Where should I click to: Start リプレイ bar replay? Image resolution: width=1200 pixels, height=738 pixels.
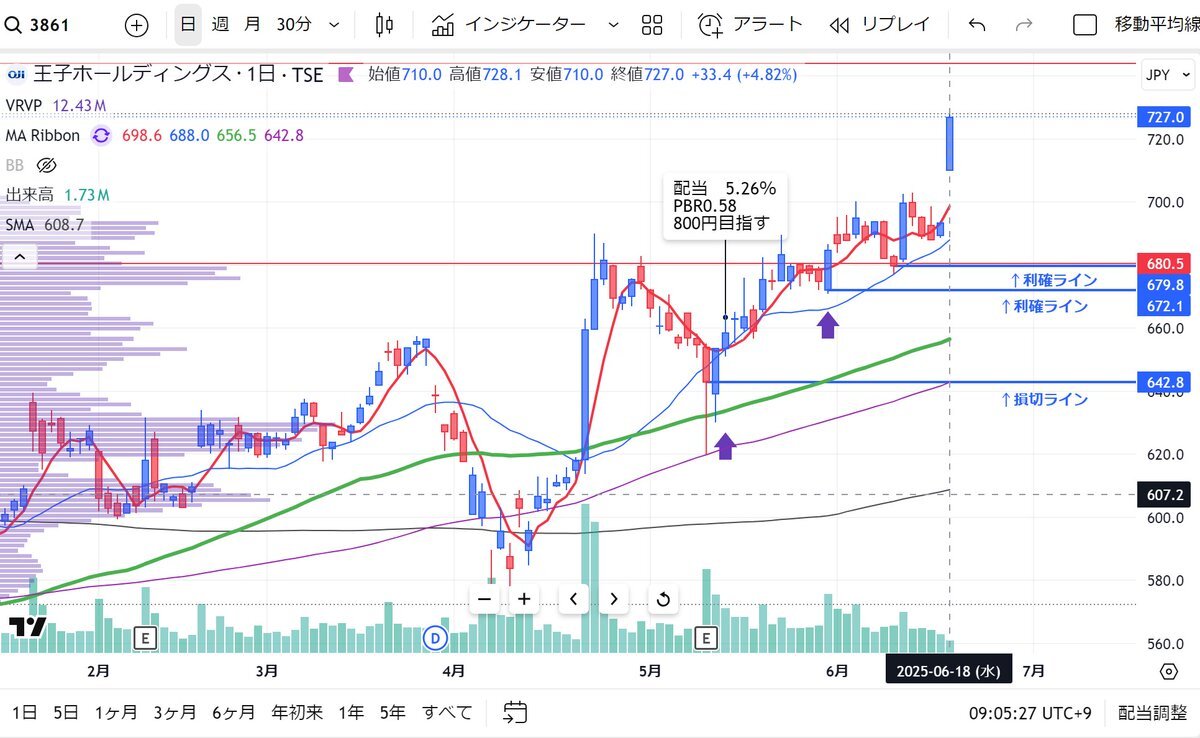tap(880, 24)
